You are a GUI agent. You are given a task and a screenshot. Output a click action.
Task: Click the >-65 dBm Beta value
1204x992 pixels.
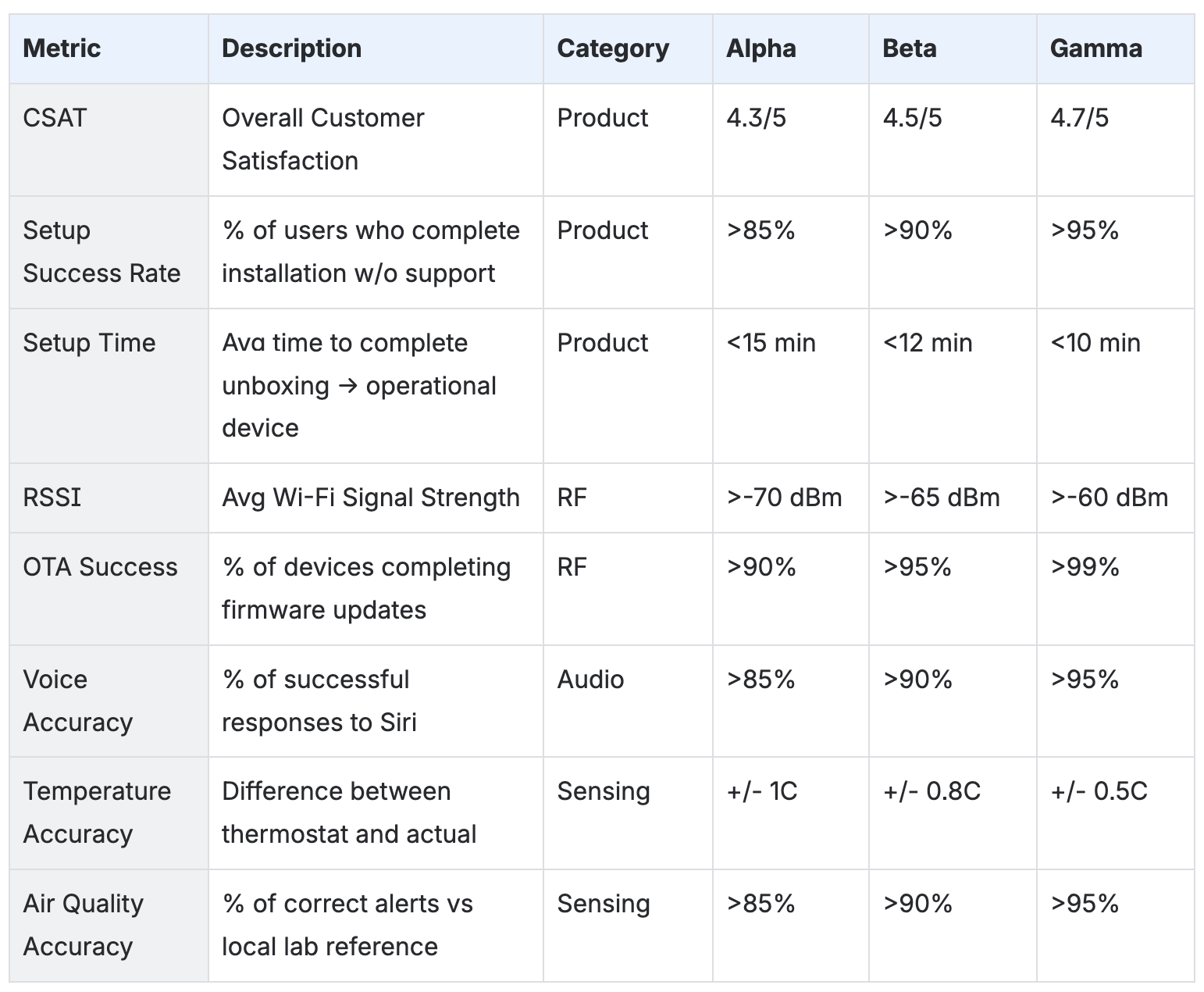[941, 498]
